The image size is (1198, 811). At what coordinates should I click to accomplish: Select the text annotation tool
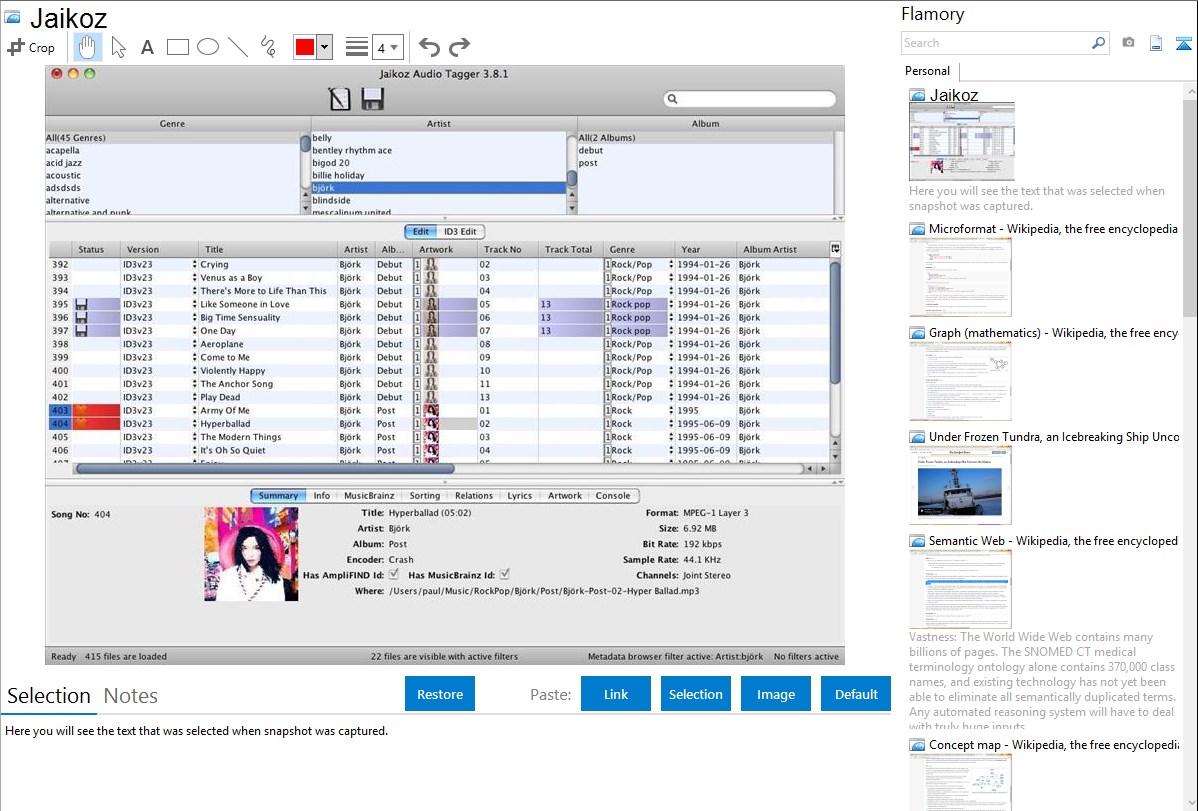pos(147,47)
